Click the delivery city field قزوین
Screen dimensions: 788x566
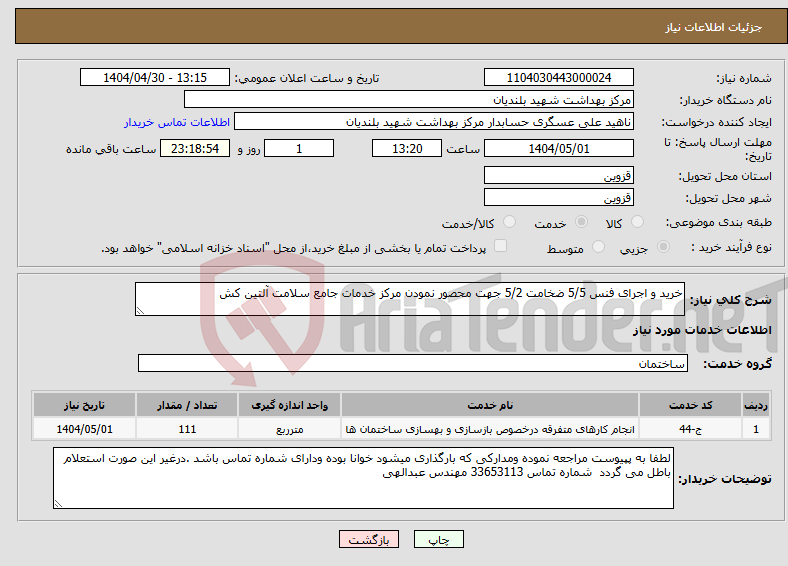558,197
